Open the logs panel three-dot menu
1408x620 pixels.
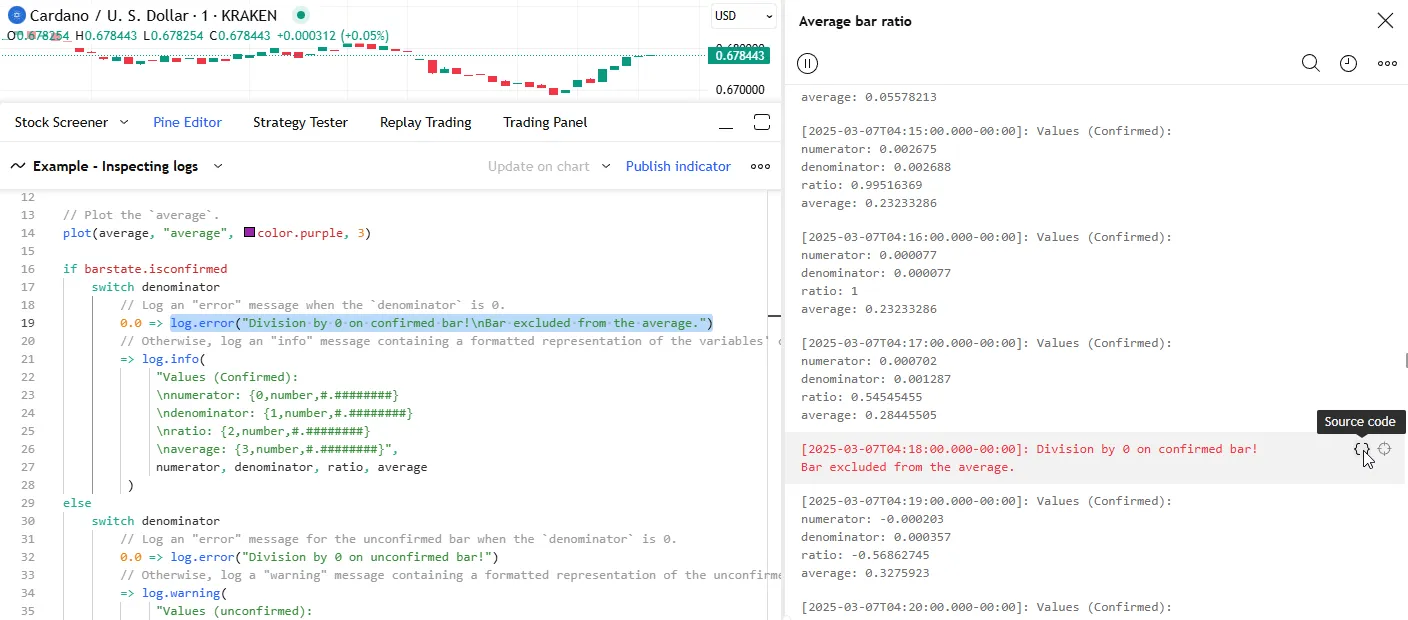click(1387, 63)
